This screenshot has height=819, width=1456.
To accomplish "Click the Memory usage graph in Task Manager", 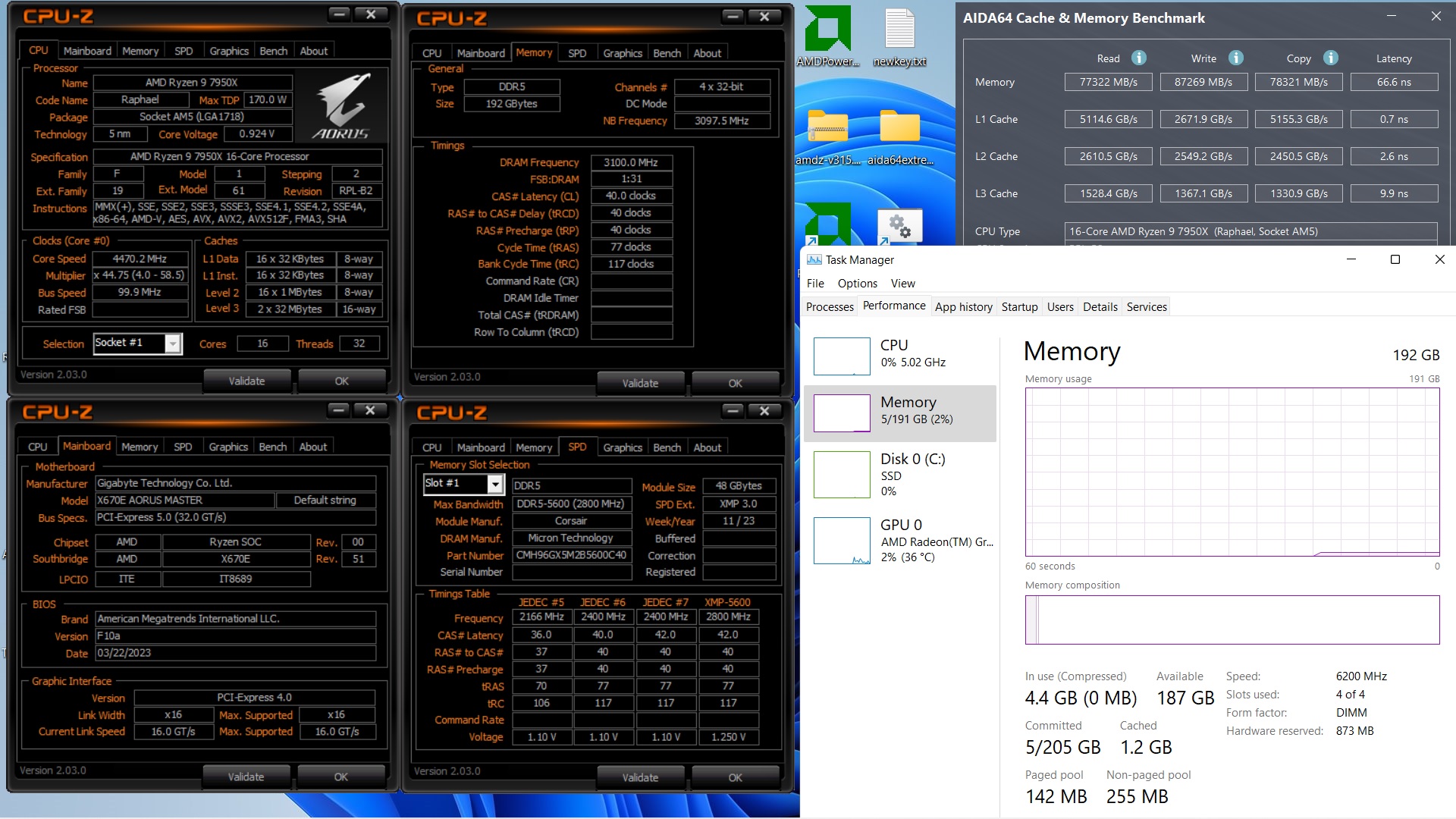I will tap(1232, 472).
